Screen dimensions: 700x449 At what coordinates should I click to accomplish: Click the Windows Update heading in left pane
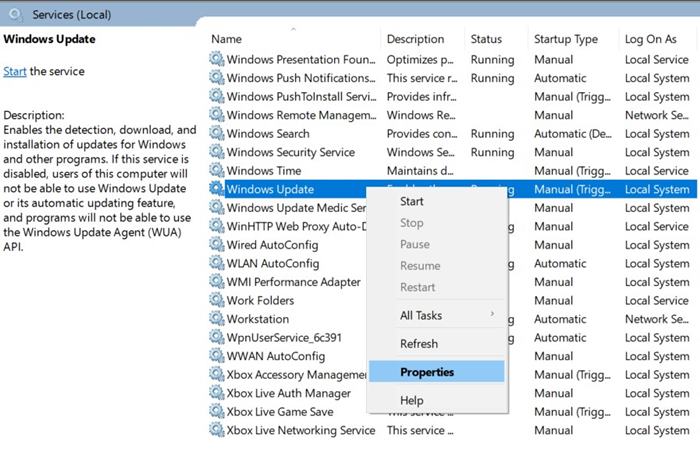pyautogui.click(x=49, y=39)
